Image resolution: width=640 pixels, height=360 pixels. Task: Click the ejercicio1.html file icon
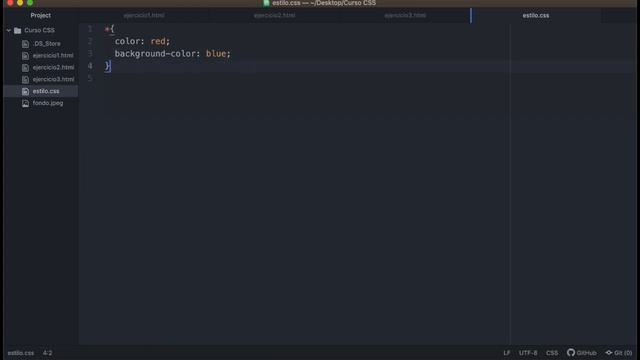25,56
